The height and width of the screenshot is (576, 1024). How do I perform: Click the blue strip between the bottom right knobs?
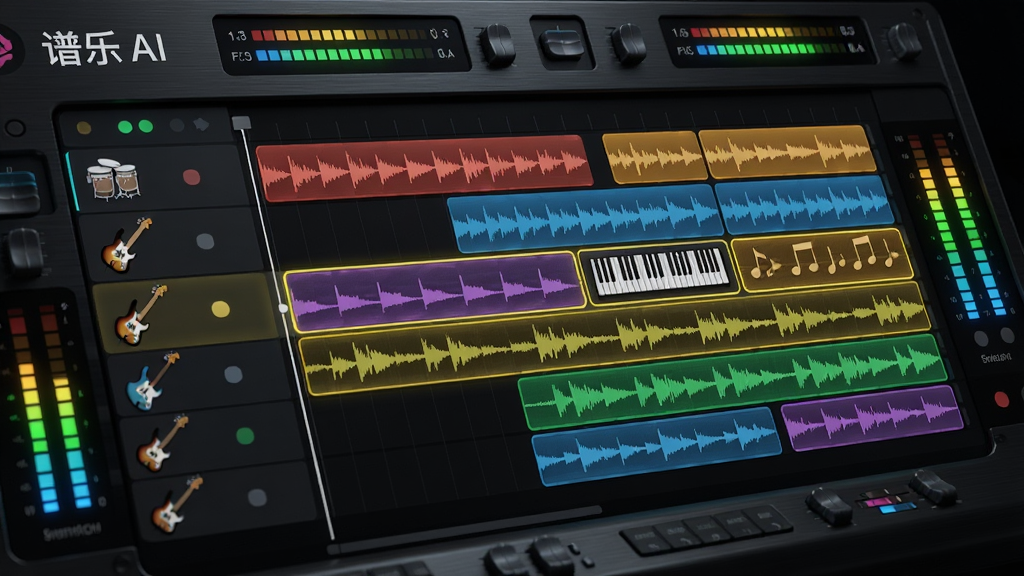tap(897, 507)
